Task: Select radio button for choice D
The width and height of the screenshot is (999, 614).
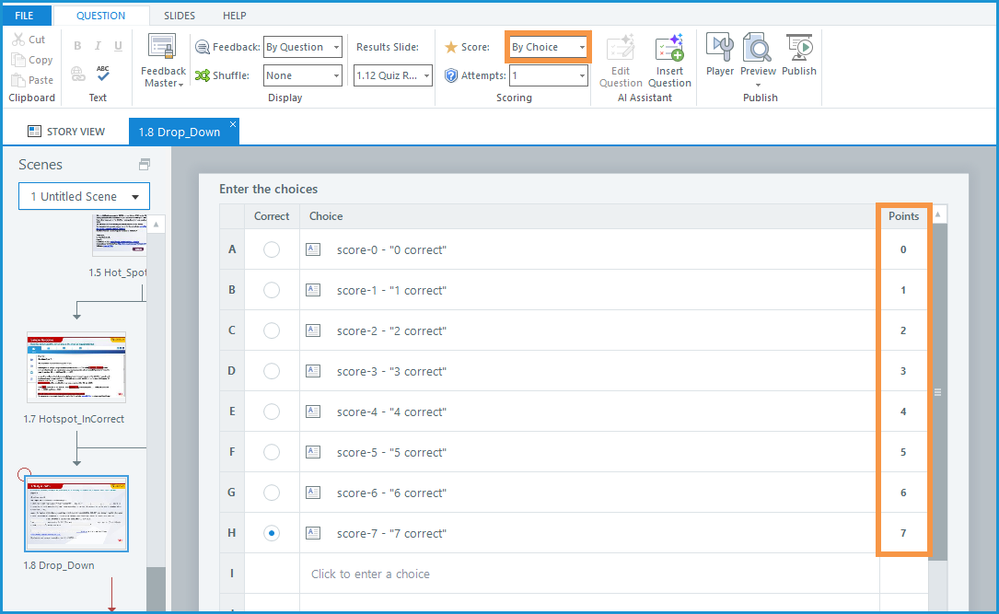Action: coord(271,371)
